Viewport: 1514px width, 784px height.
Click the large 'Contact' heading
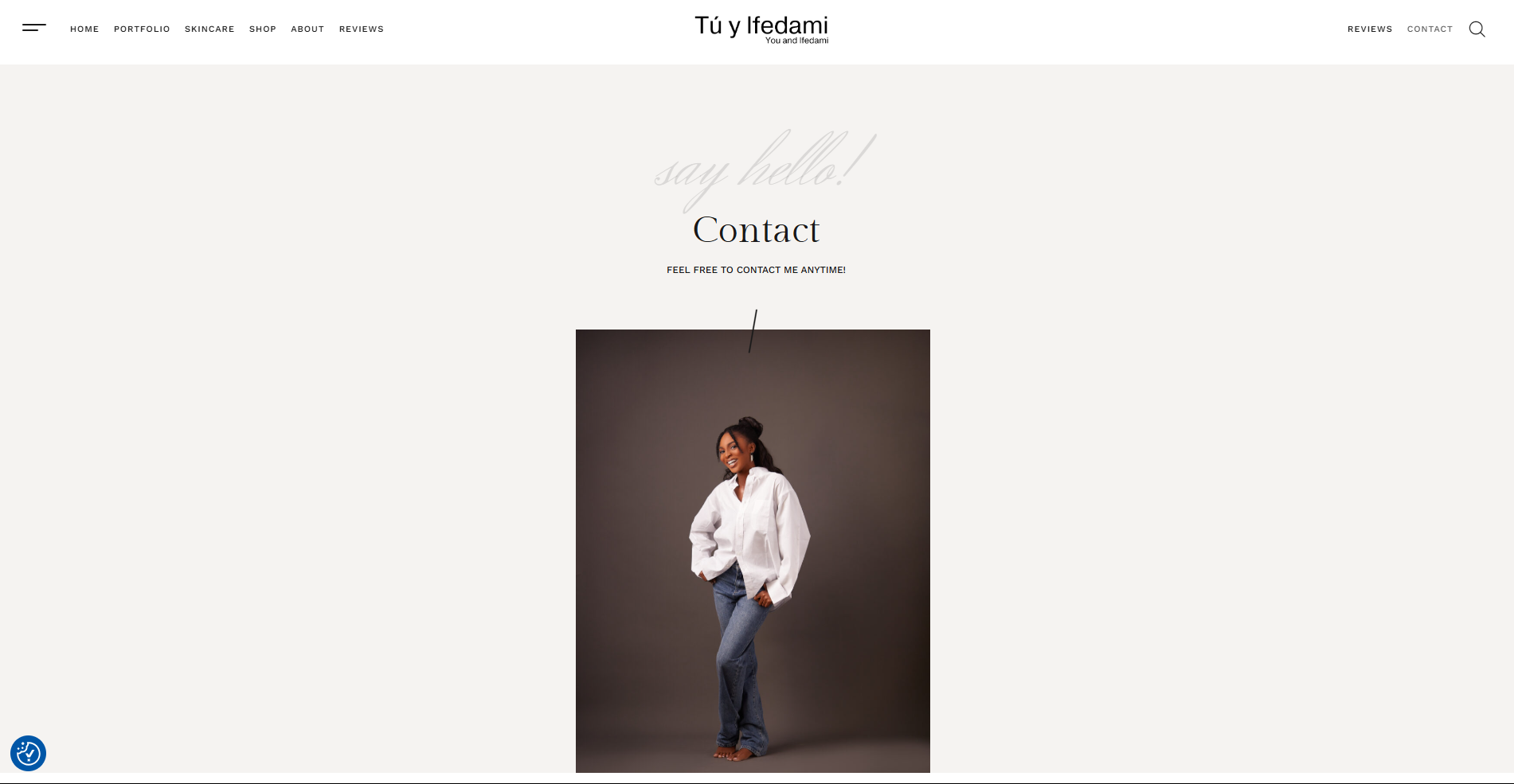pos(756,230)
